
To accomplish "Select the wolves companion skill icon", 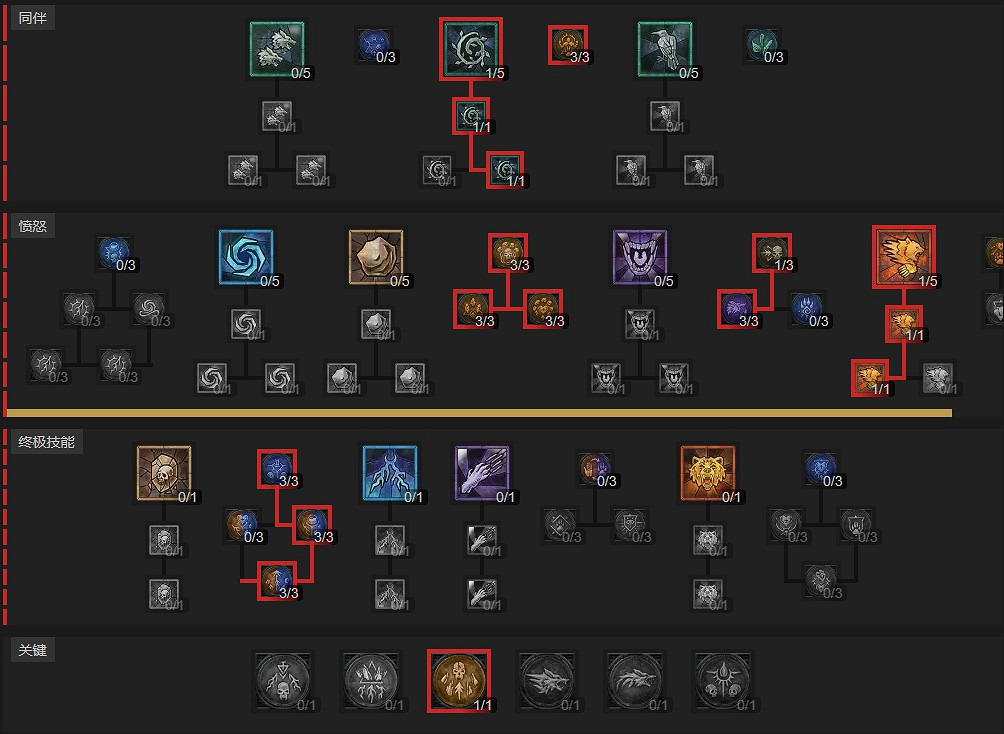I will 277,49.
